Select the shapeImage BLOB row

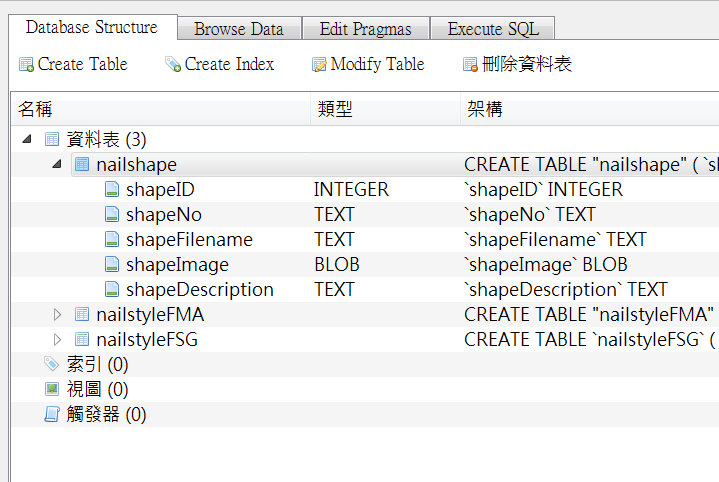pyautogui.click(x=177, y=265)
